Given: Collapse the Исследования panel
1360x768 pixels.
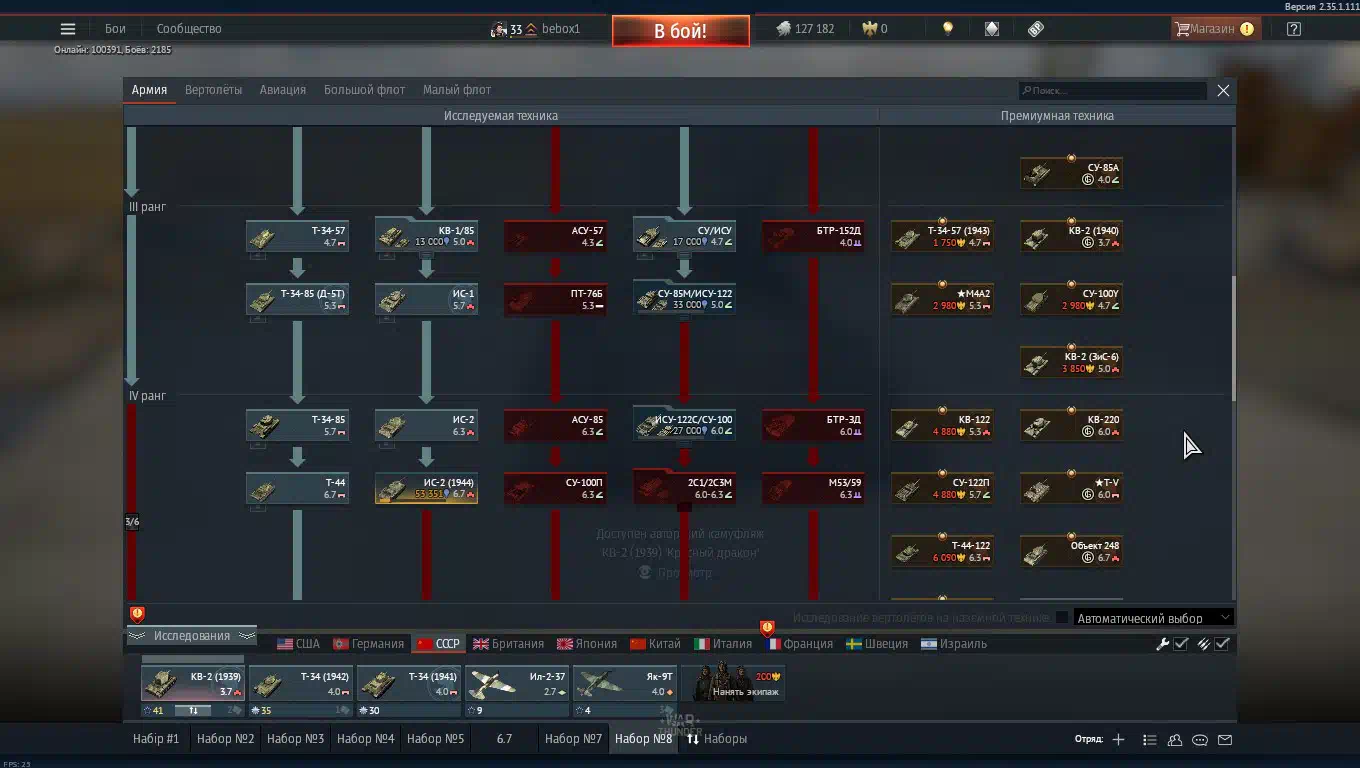Looking at the screenshot, I should pos(192,636).
